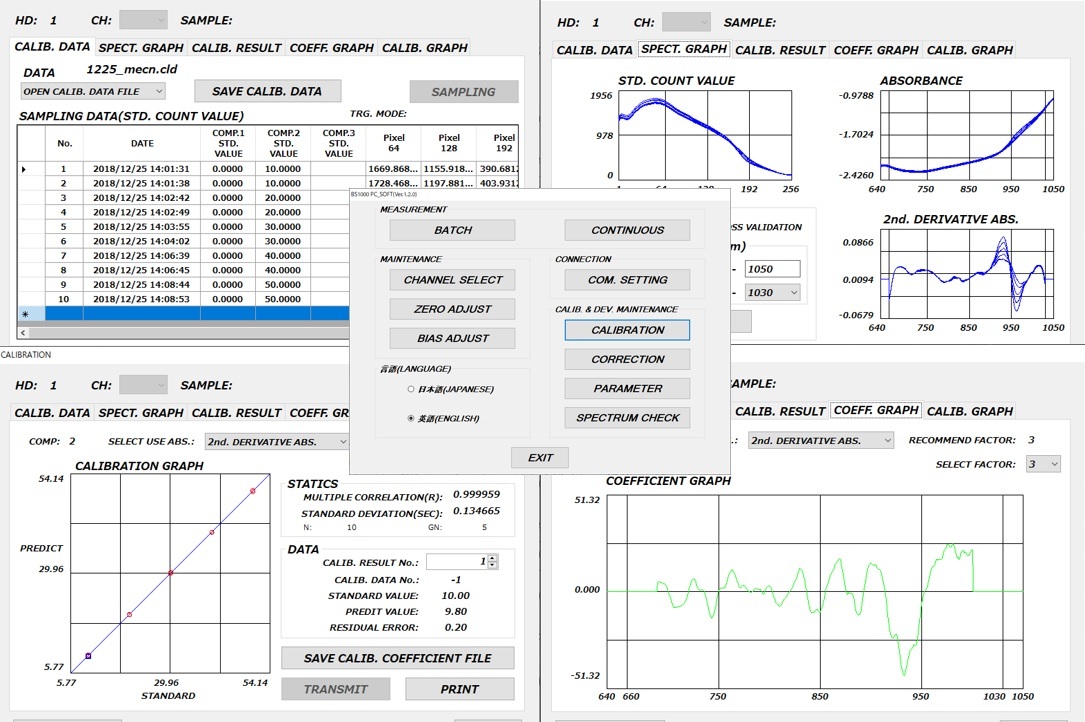Click the sampling table's scroll-left arrow
1085x722 pixels.
(x=24, y=333)
